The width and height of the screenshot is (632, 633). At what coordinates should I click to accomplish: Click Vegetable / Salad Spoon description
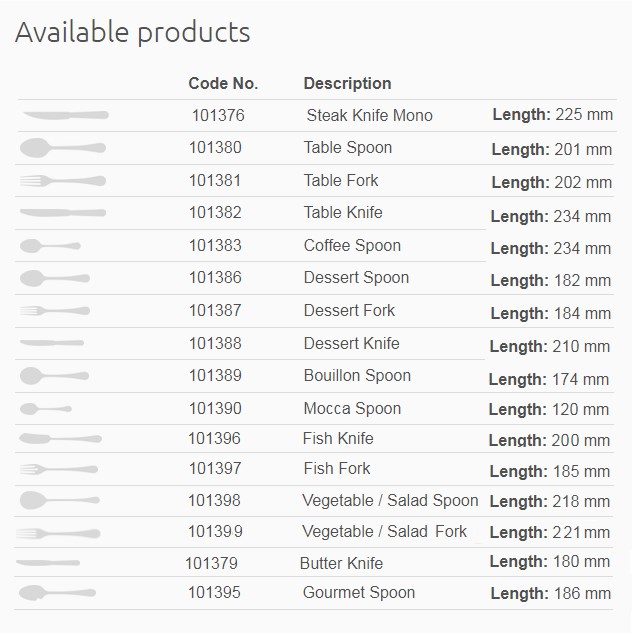point(390,501)
